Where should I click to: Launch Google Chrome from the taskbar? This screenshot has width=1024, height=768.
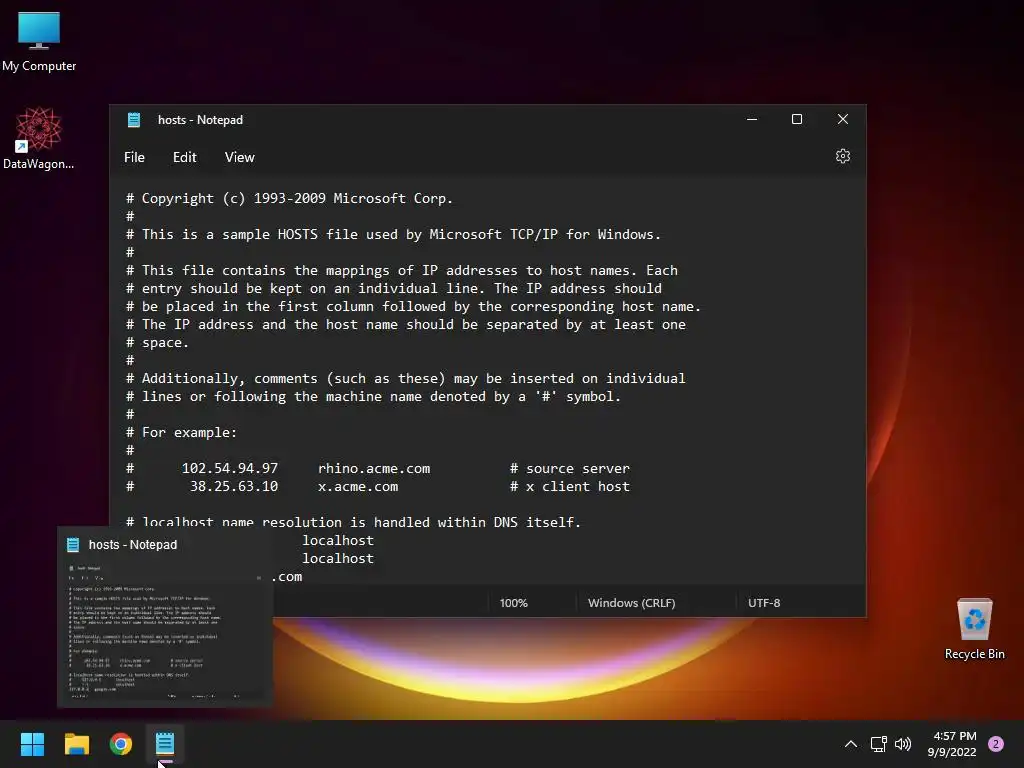pos(121,744)
